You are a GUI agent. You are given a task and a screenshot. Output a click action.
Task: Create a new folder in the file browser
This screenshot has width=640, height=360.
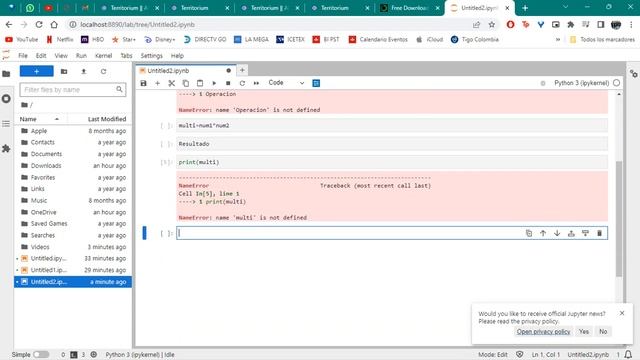click(x=64, y=71)
